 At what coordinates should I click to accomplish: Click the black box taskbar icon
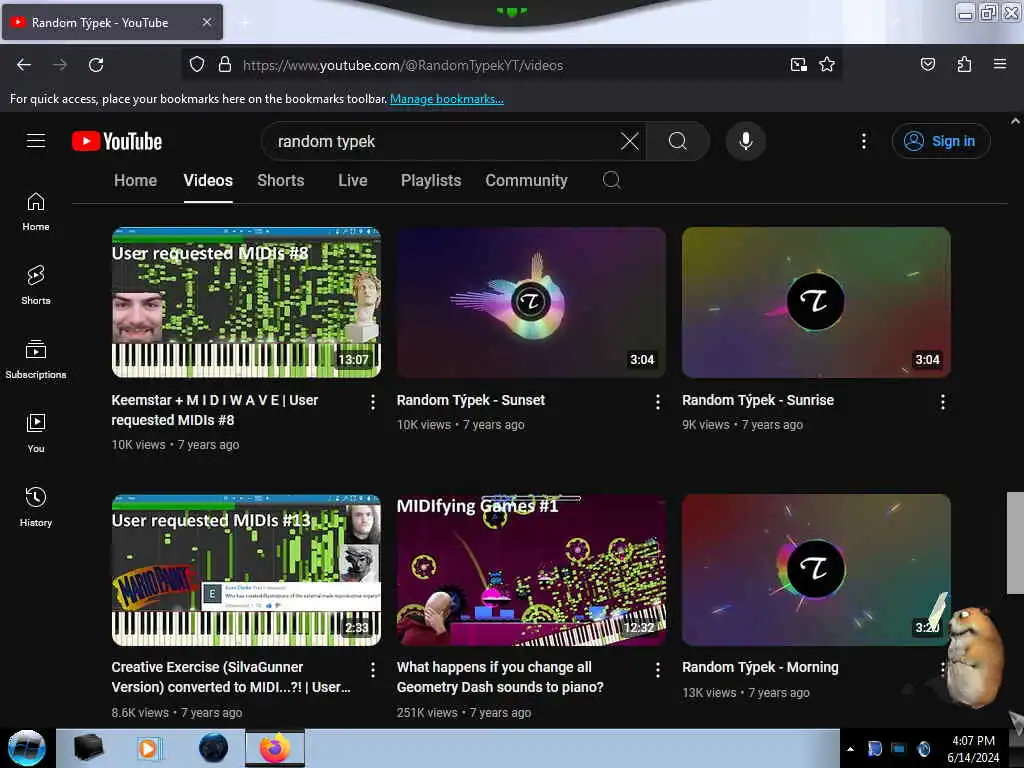[x=88, y=748]
